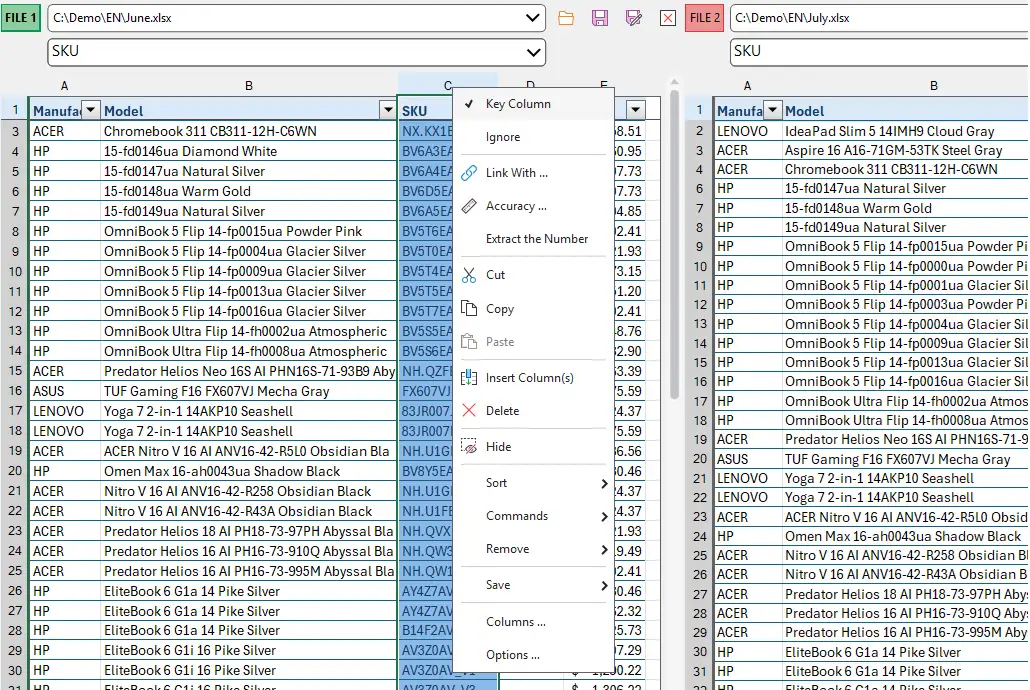Click the File 2 July.xlsx path field
This screenshot has width=1030, height=690.
tap(880, 18)
